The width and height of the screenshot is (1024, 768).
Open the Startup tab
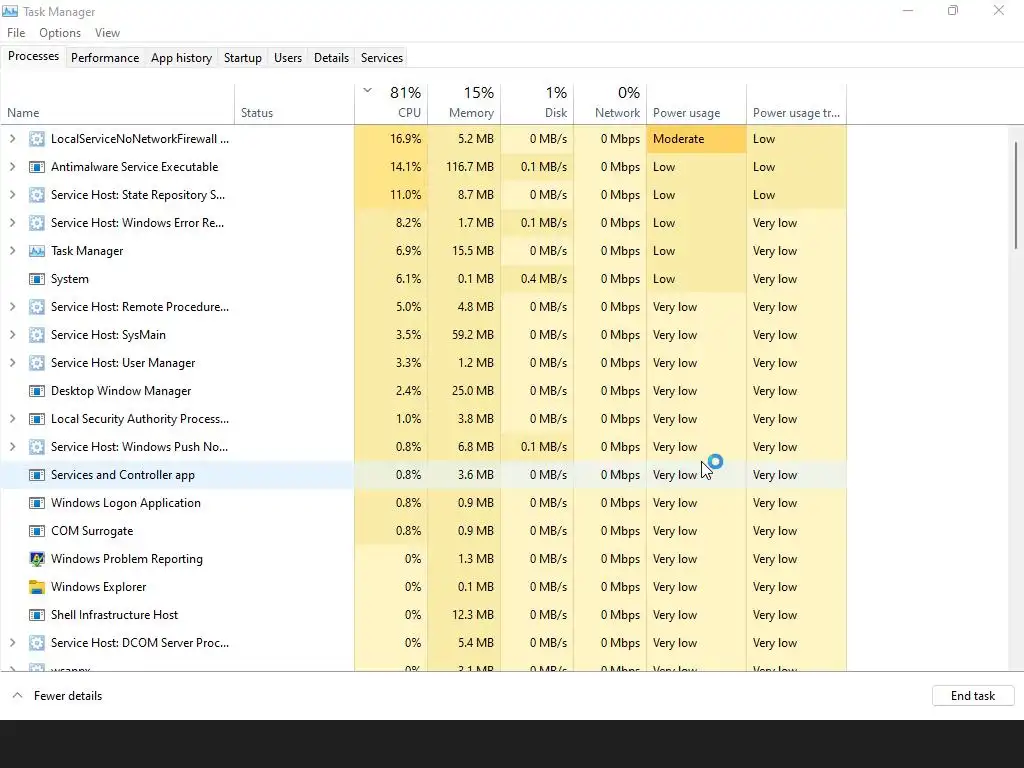click(x=243, y=57)
